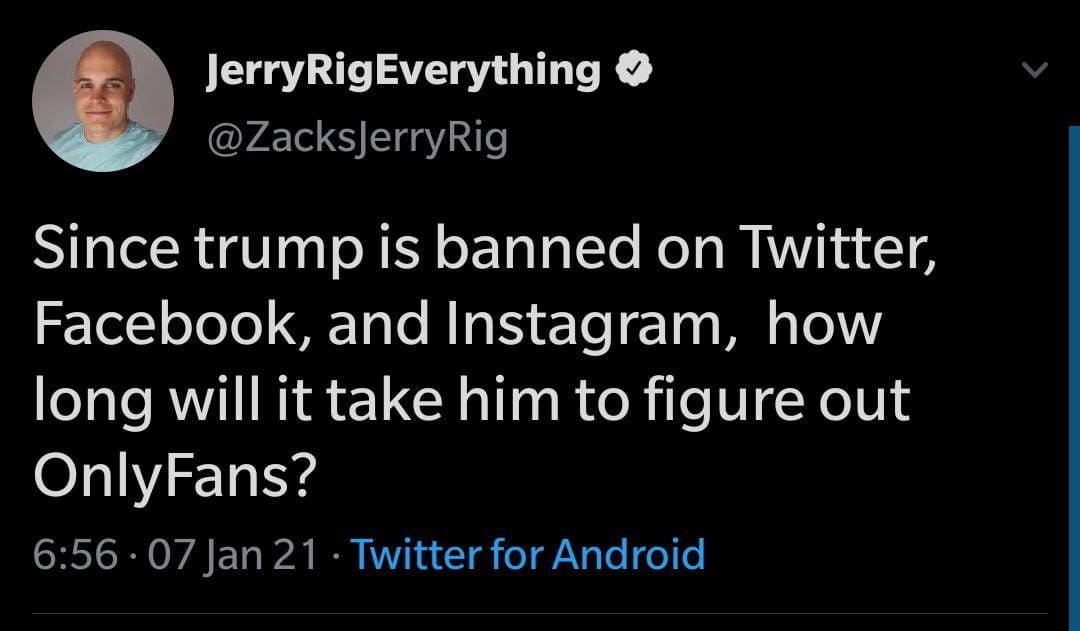Click the JerryRigEverything display name

click(401, 72)
